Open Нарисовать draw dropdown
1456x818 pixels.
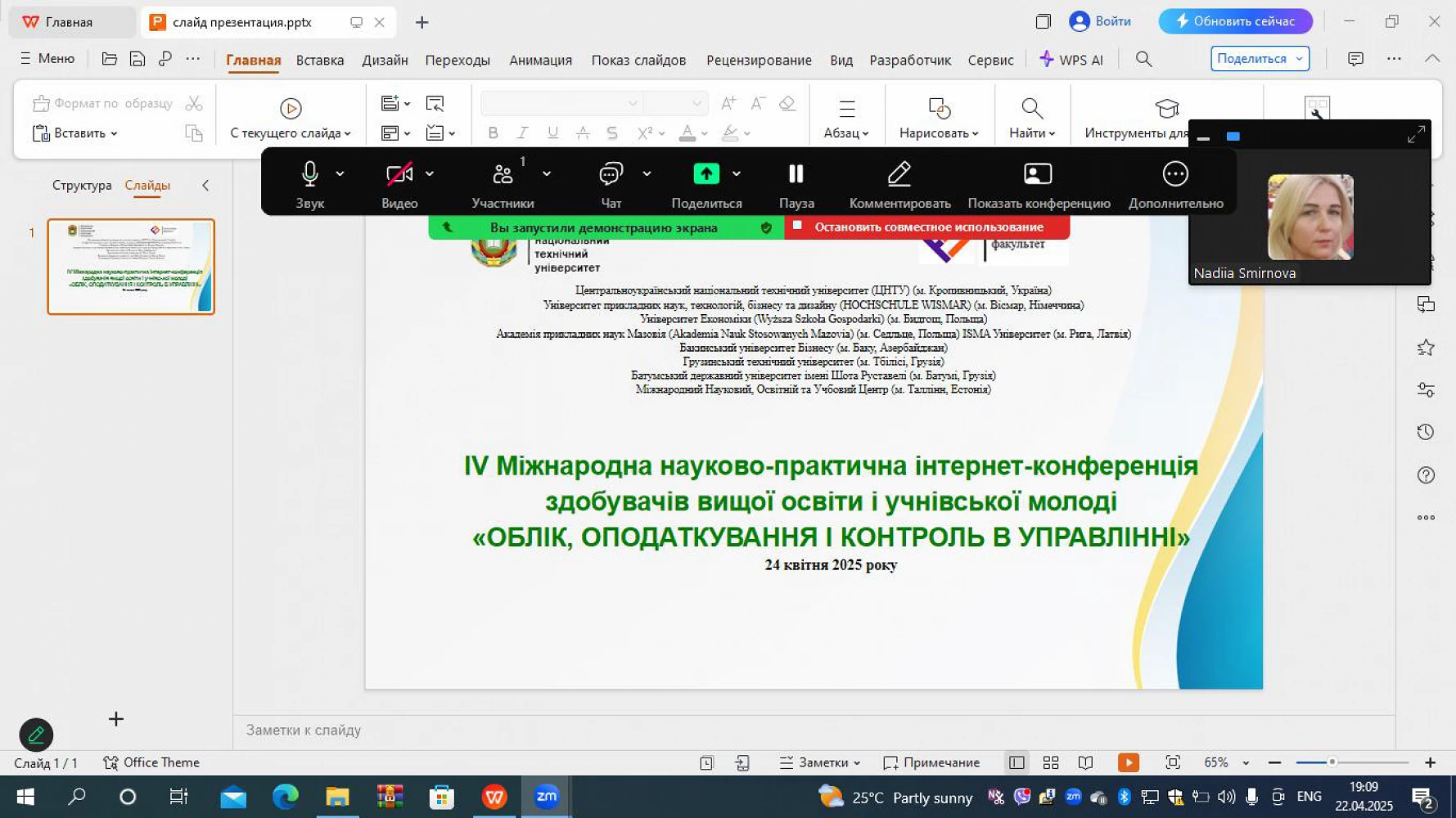pyautogui.click(x=939, y=119)
